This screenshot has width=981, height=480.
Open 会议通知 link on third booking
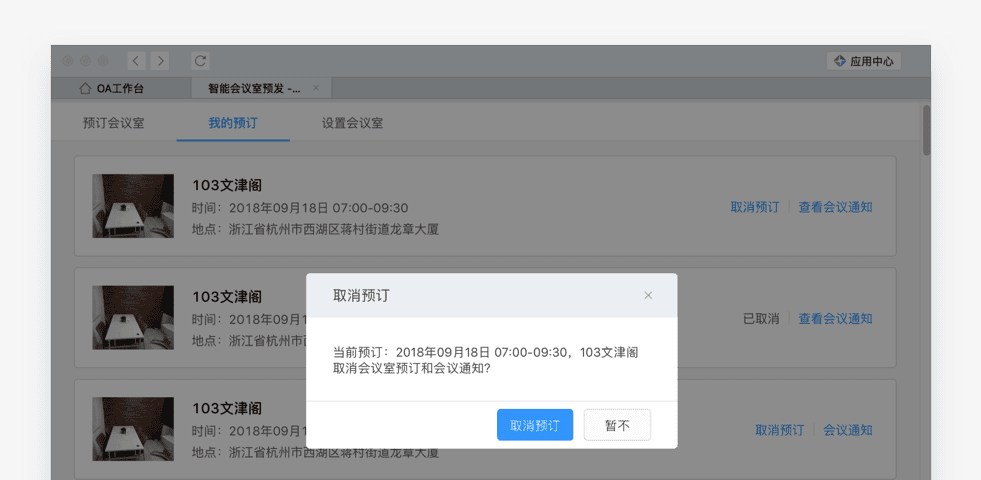[848, 430]
